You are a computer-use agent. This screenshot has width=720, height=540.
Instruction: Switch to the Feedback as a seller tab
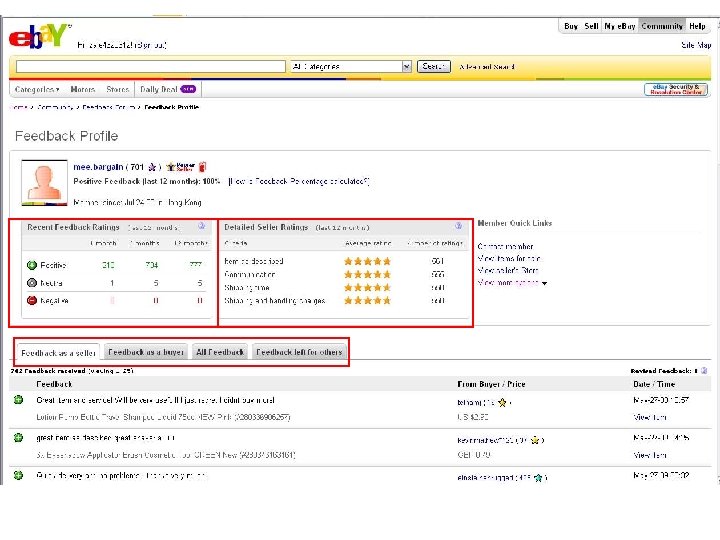click(58, 353)
